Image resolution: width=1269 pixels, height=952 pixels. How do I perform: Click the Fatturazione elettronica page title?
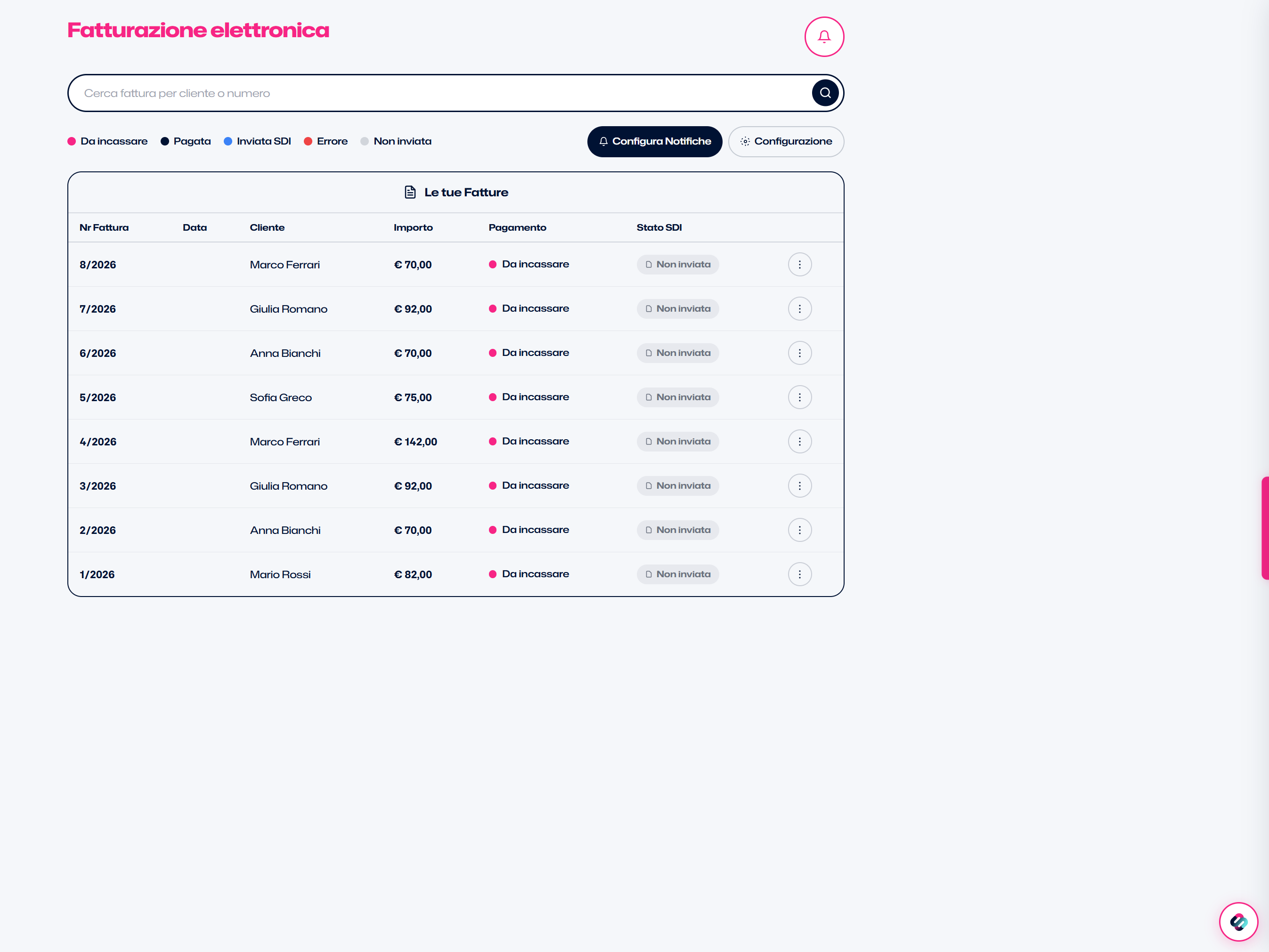pos(198,30)
